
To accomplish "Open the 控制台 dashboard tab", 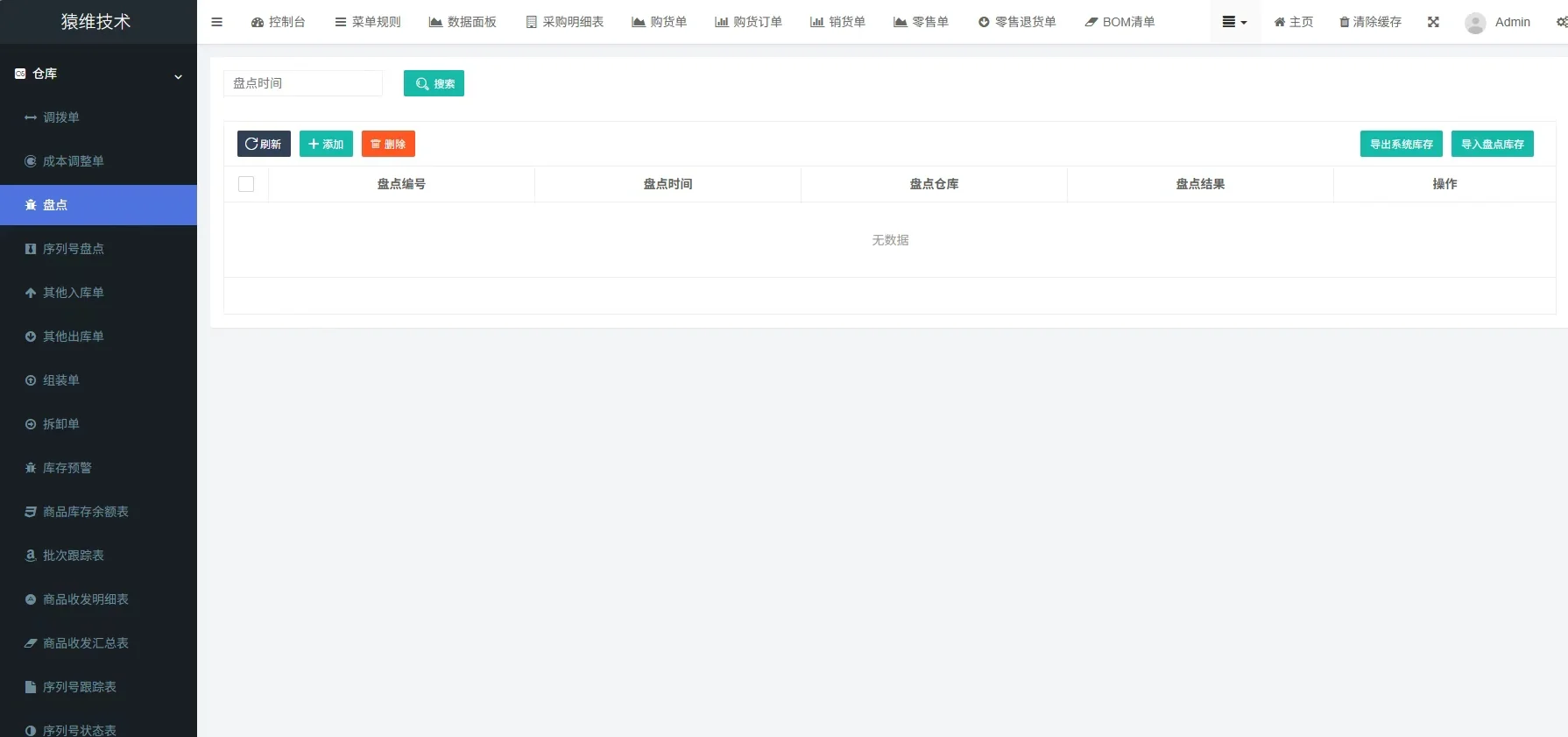I will [278, 22].
